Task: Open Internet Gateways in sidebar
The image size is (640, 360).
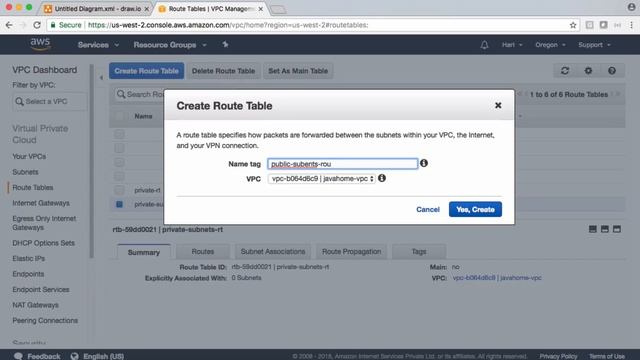Action: coord(41,203)
